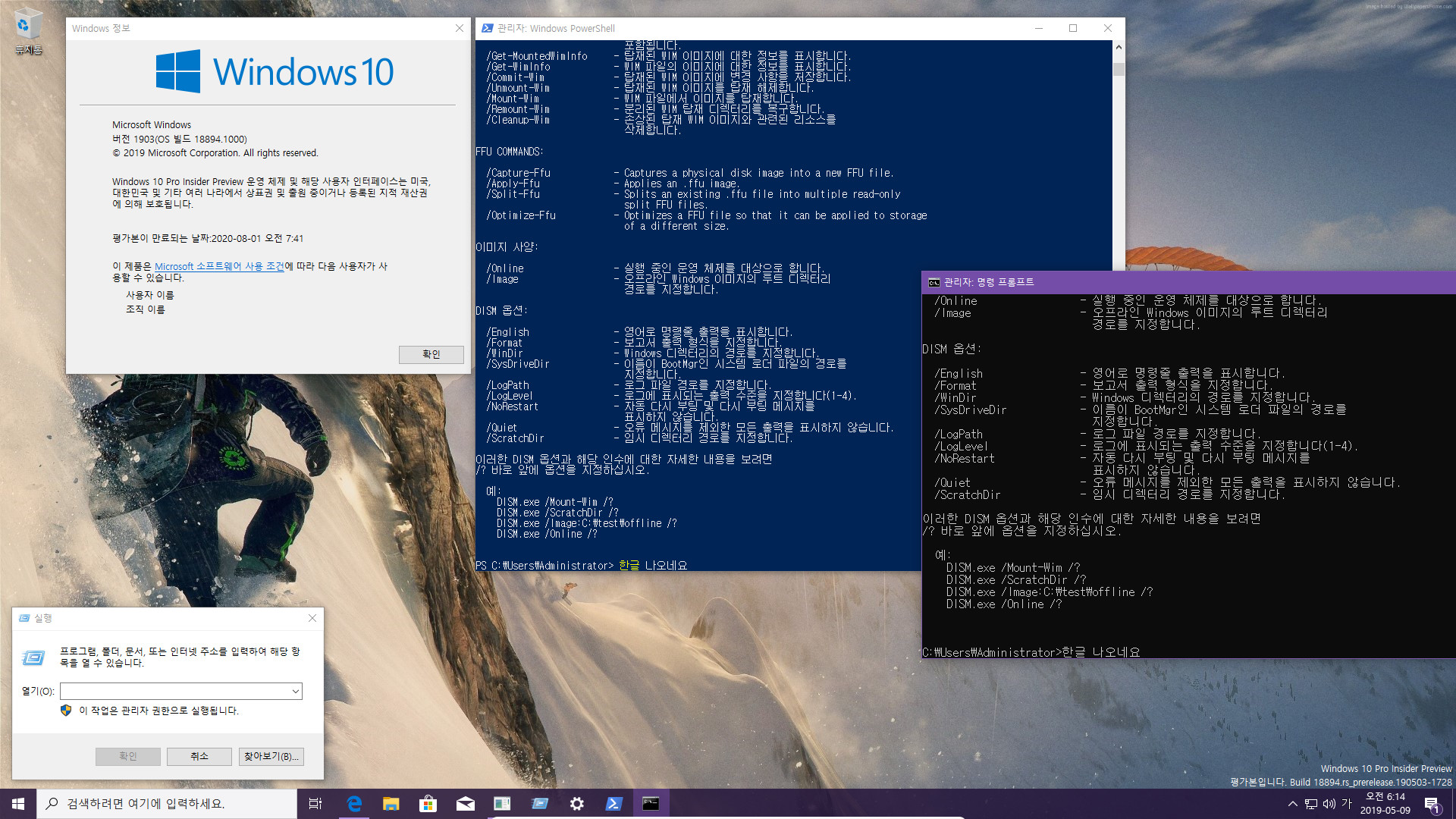
Task: Click the taskbar search box
Action: (167, 804)
